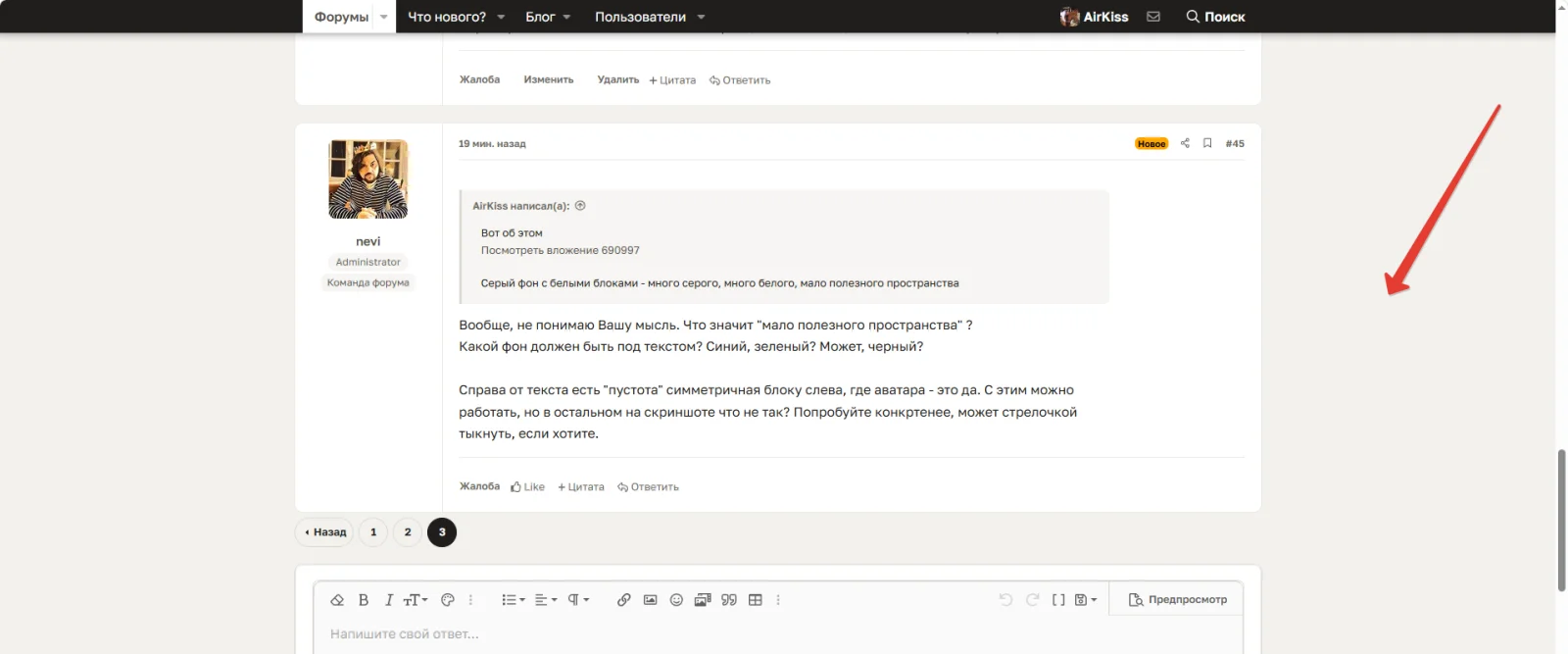Viewport: 1568px width, 654px height.
Task: Select current page 3 button
Action: [442, 532]
